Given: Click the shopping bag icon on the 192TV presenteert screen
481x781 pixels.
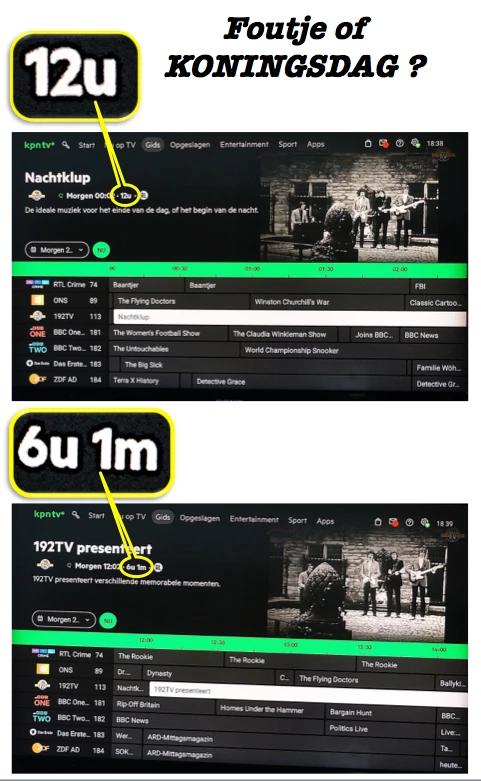Looking at the screenshot, I should pyautogui.click(x=377, y=522).
